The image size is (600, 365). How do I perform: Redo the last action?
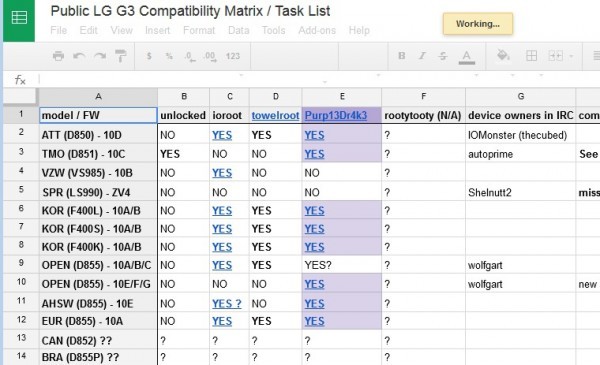100,56
